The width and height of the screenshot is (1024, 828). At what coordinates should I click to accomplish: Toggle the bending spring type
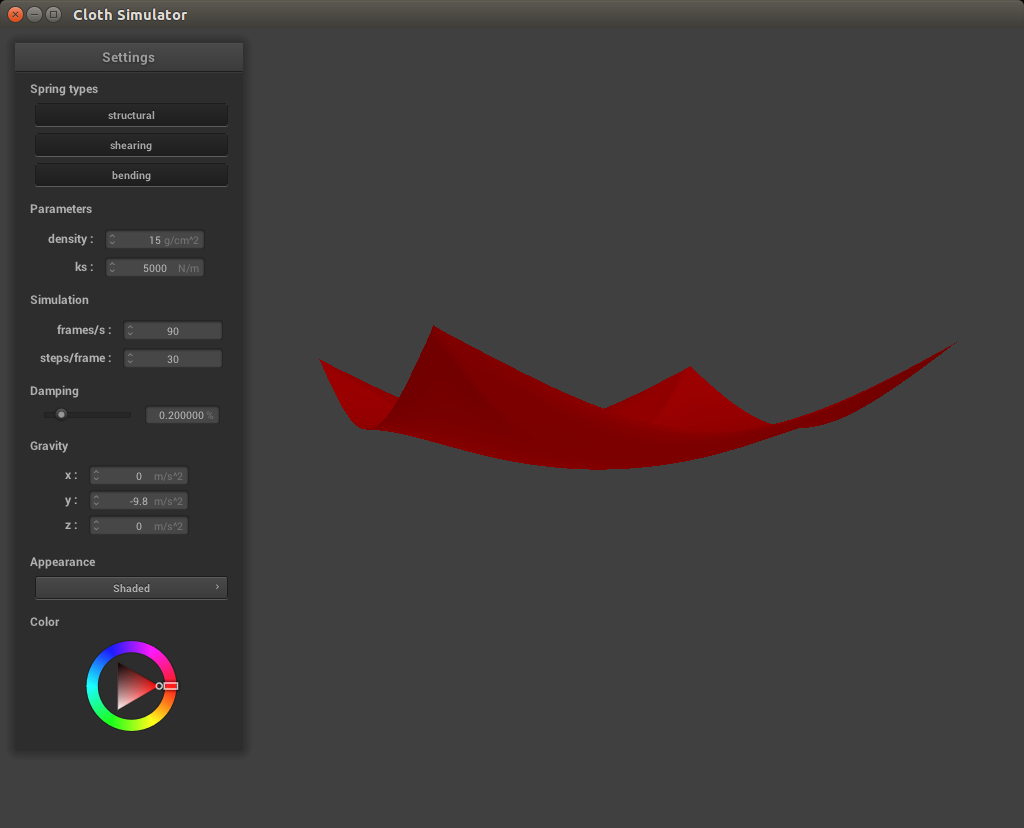pyautogui.click(x=131, y=175)
